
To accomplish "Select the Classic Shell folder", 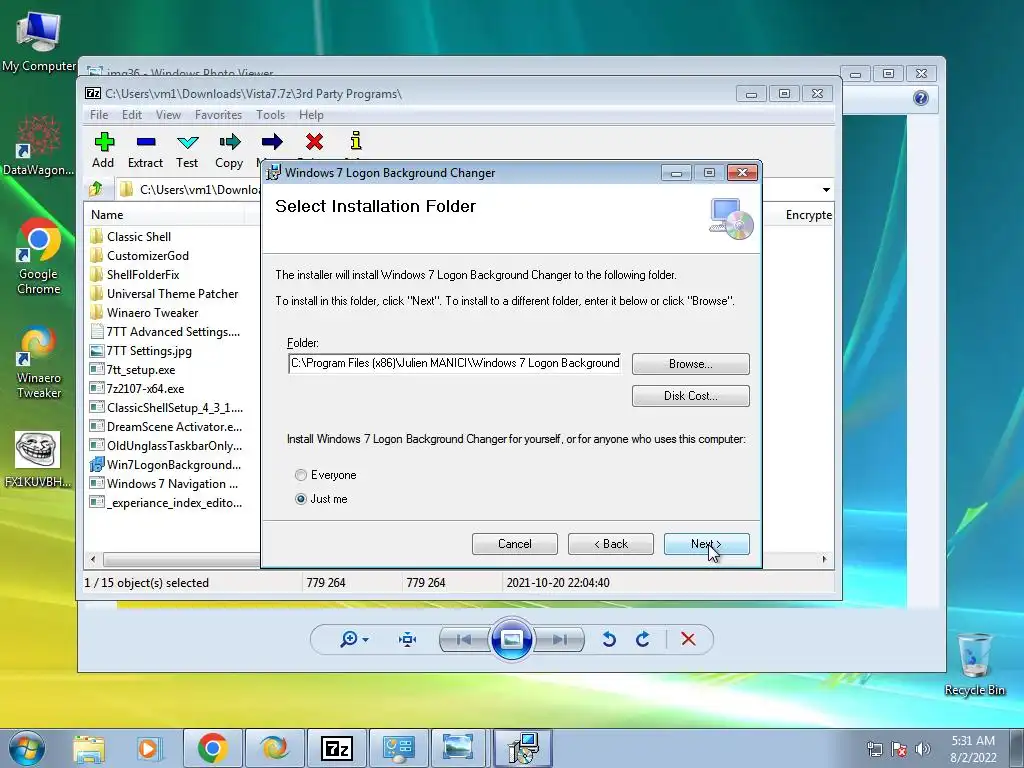I will tap(138, 236).
